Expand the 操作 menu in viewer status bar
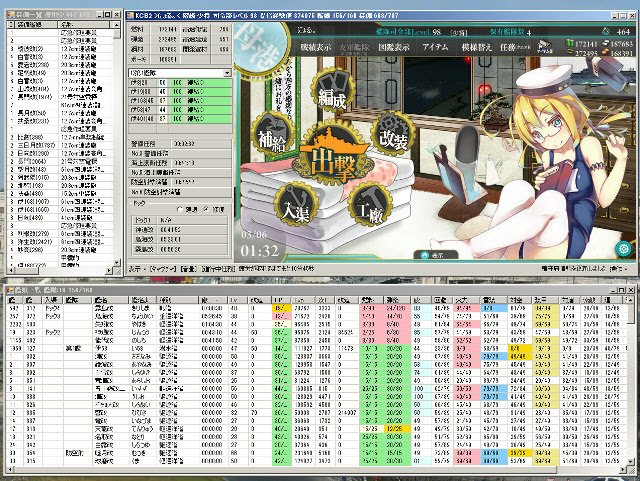Screen dimensions: 640x481 (x=616, y=268)
